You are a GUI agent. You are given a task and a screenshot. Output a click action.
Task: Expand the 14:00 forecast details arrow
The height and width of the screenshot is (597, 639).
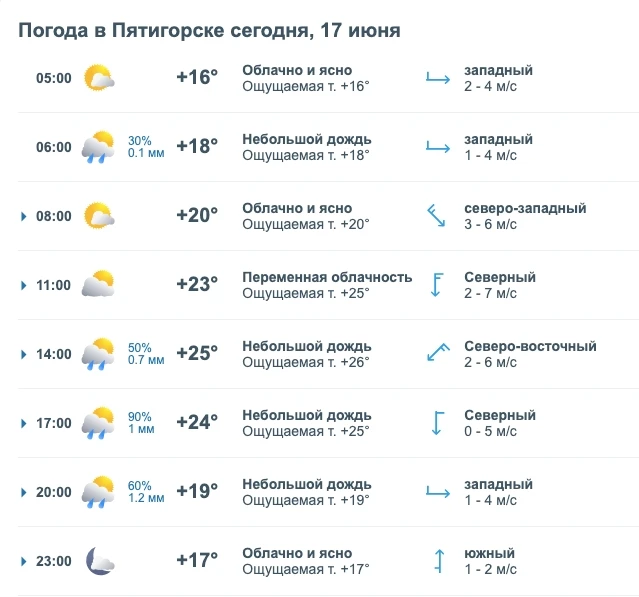pos(24,355)
